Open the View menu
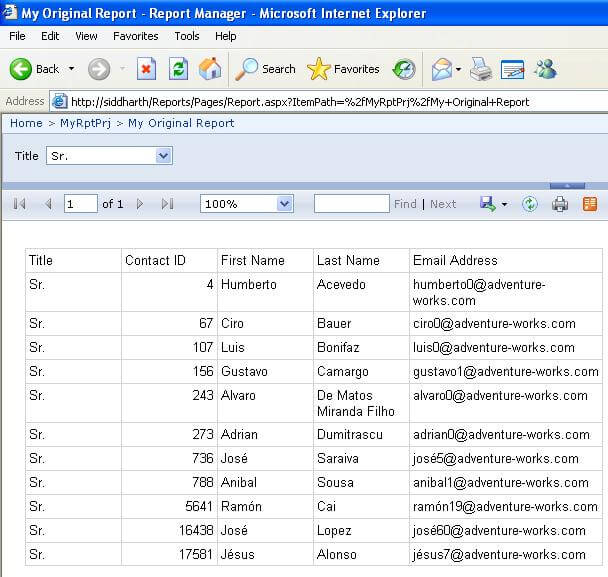 pyautogui.click(x=86, y=36)
